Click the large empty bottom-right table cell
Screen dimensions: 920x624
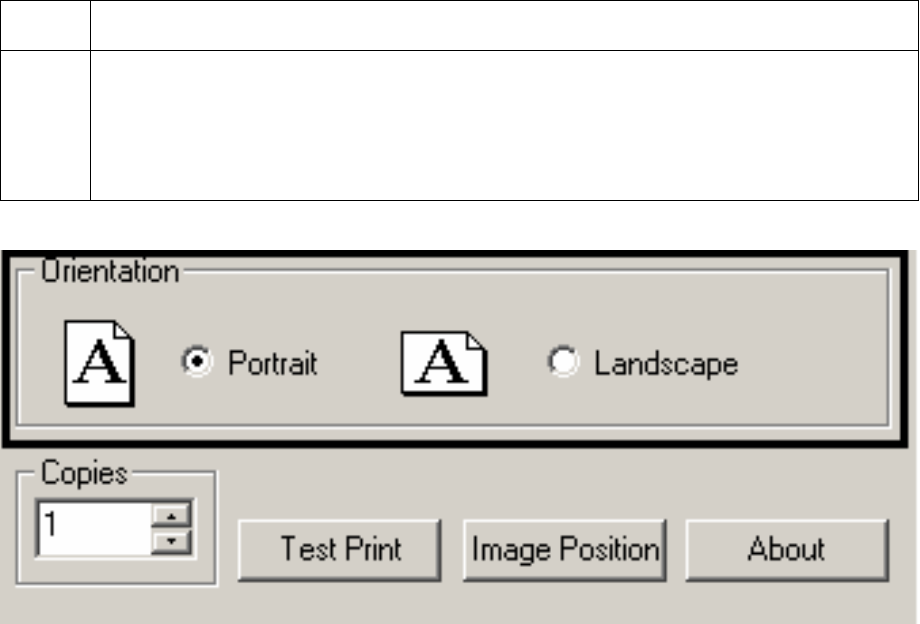pos(503,125)
